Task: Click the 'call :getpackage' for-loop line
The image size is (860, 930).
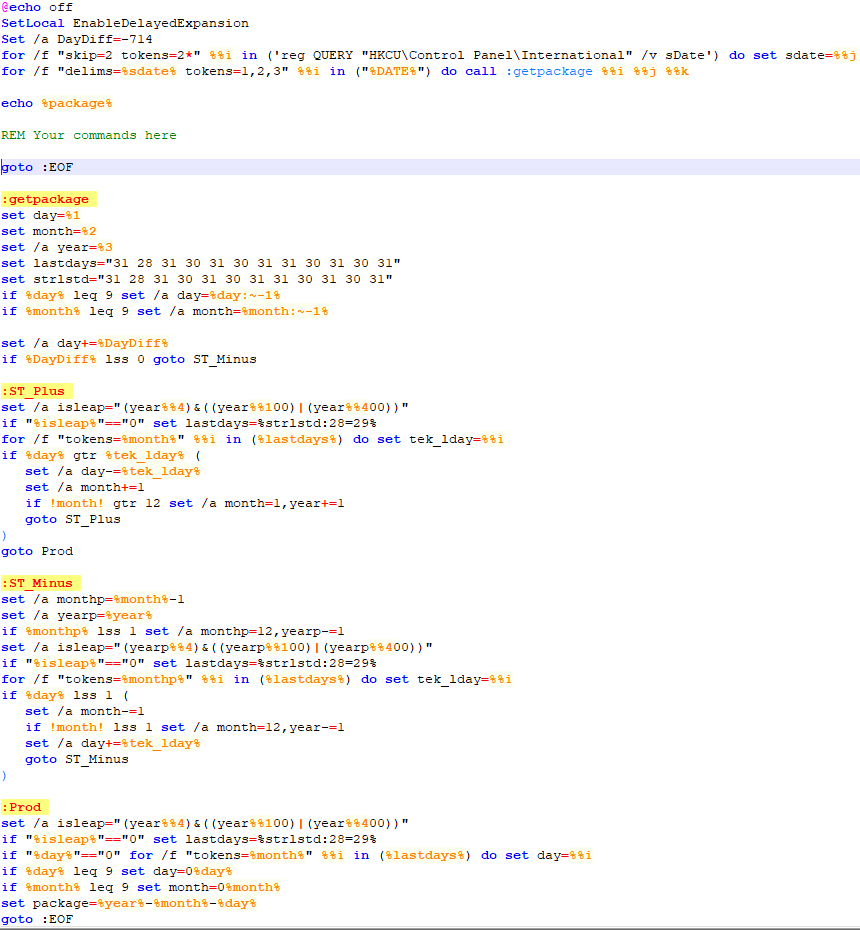Action: pos(345,71)
